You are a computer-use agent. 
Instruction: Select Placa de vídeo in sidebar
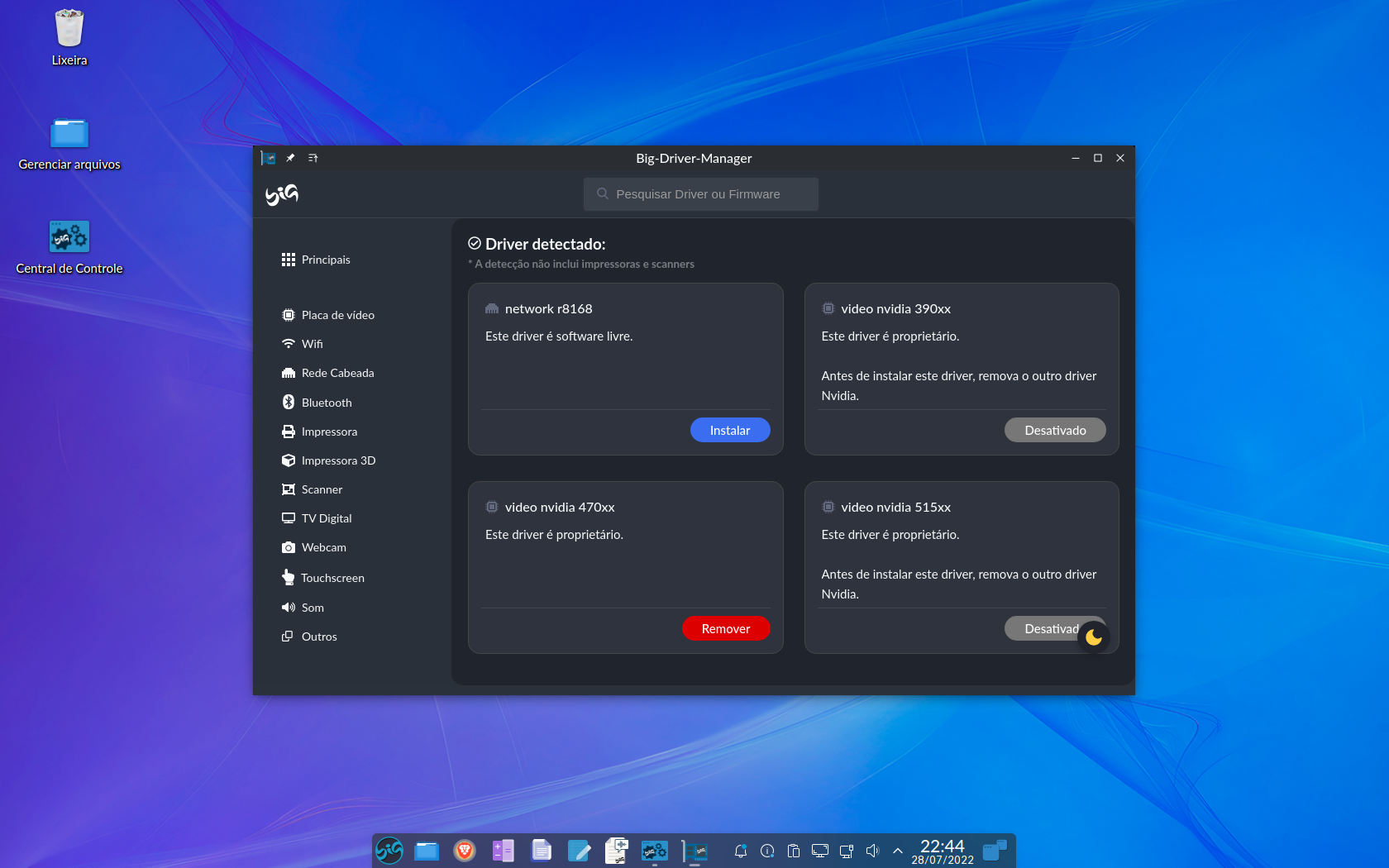click(328, 315)
